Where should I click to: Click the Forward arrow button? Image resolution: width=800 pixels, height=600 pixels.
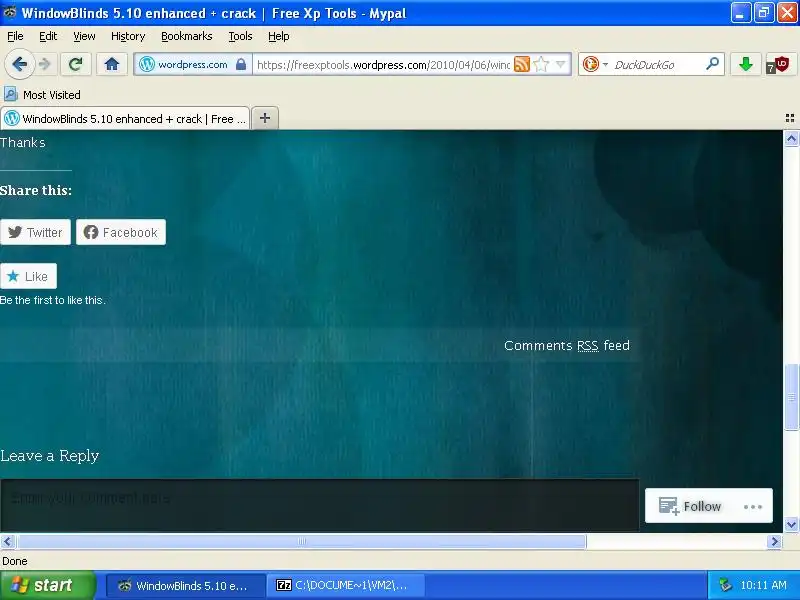pos(45,65)
